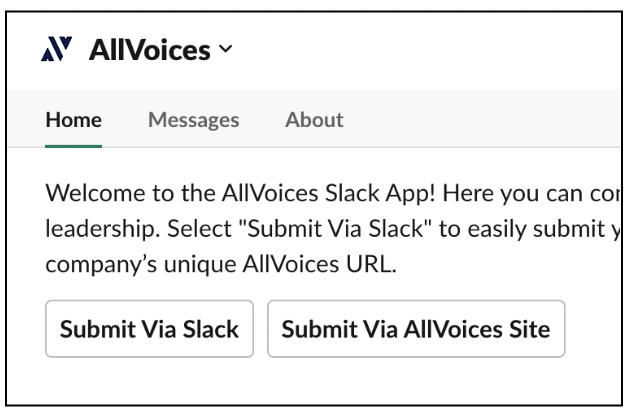
Task: Open the Messages tab
Action: pyautogui.click(x=193, y=120)
